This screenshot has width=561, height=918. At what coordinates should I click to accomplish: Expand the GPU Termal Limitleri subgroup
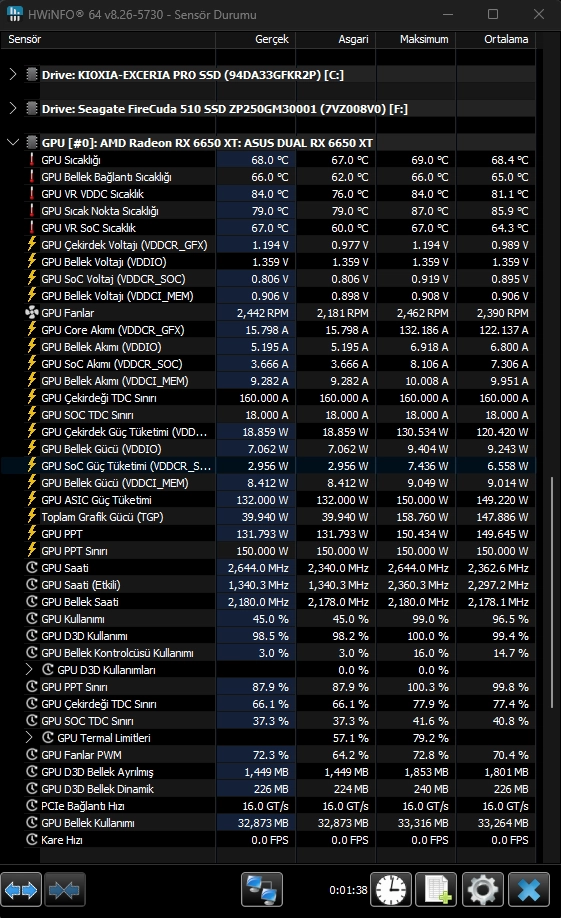tap(30, 737)
